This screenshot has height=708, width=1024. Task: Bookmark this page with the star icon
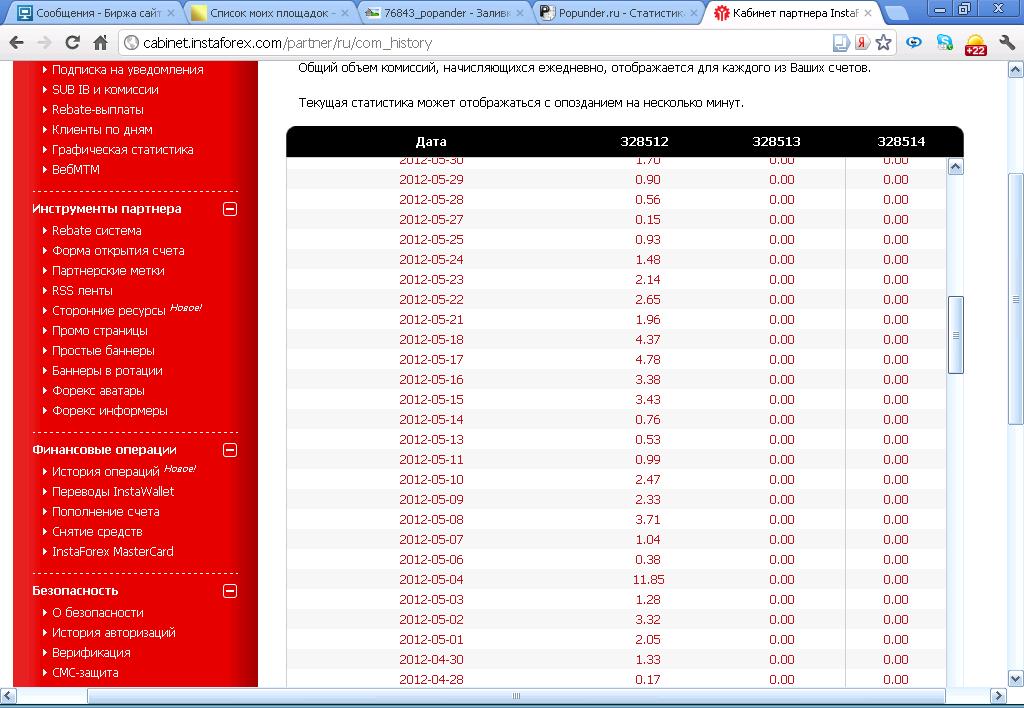coord(884,42)
